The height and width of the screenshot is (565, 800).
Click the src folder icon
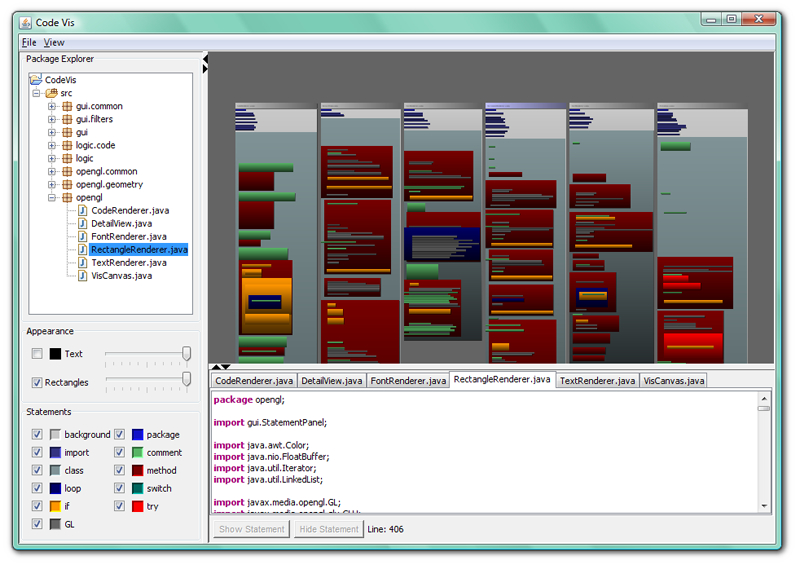tap(50, 93)
